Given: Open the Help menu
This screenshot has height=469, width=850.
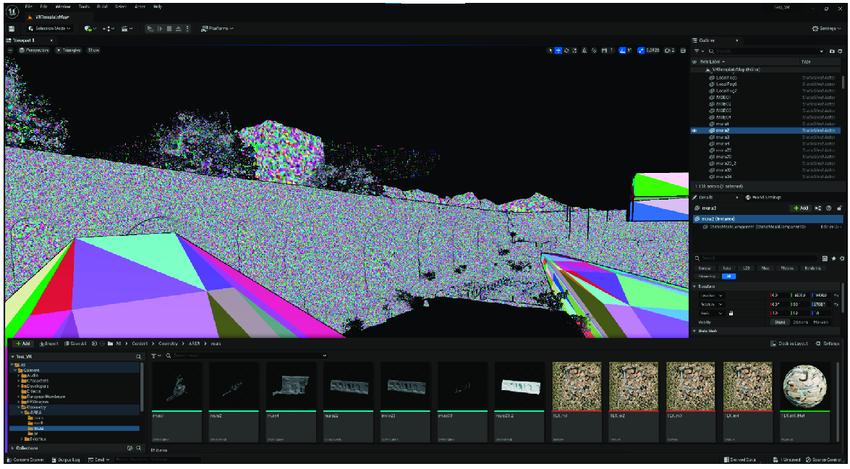Looking at the screenshot, I should [157, 7].
